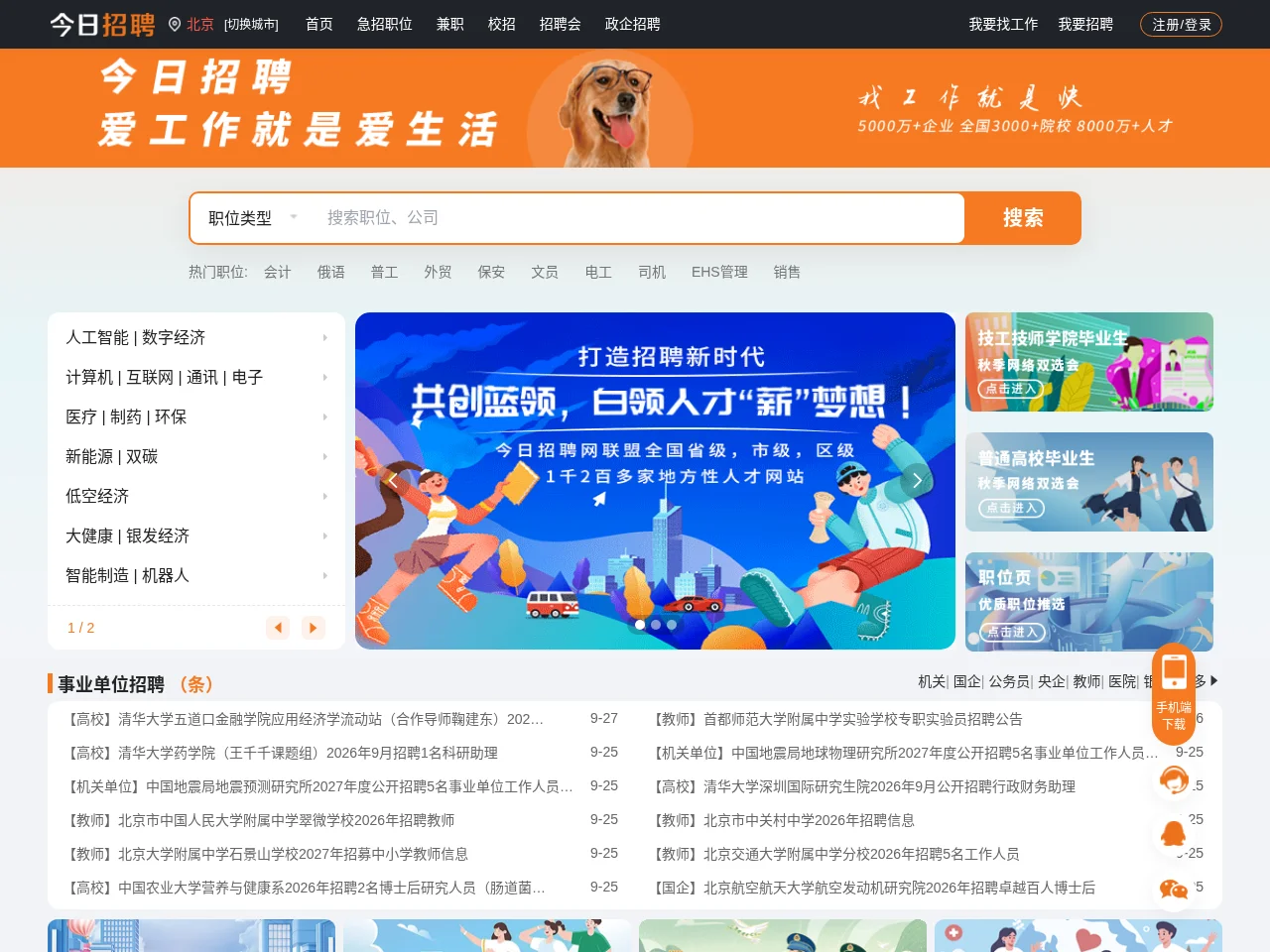This screenshot has width=1270, height=952.
Task: Select hot job 司机
Action: pos(652,272)
